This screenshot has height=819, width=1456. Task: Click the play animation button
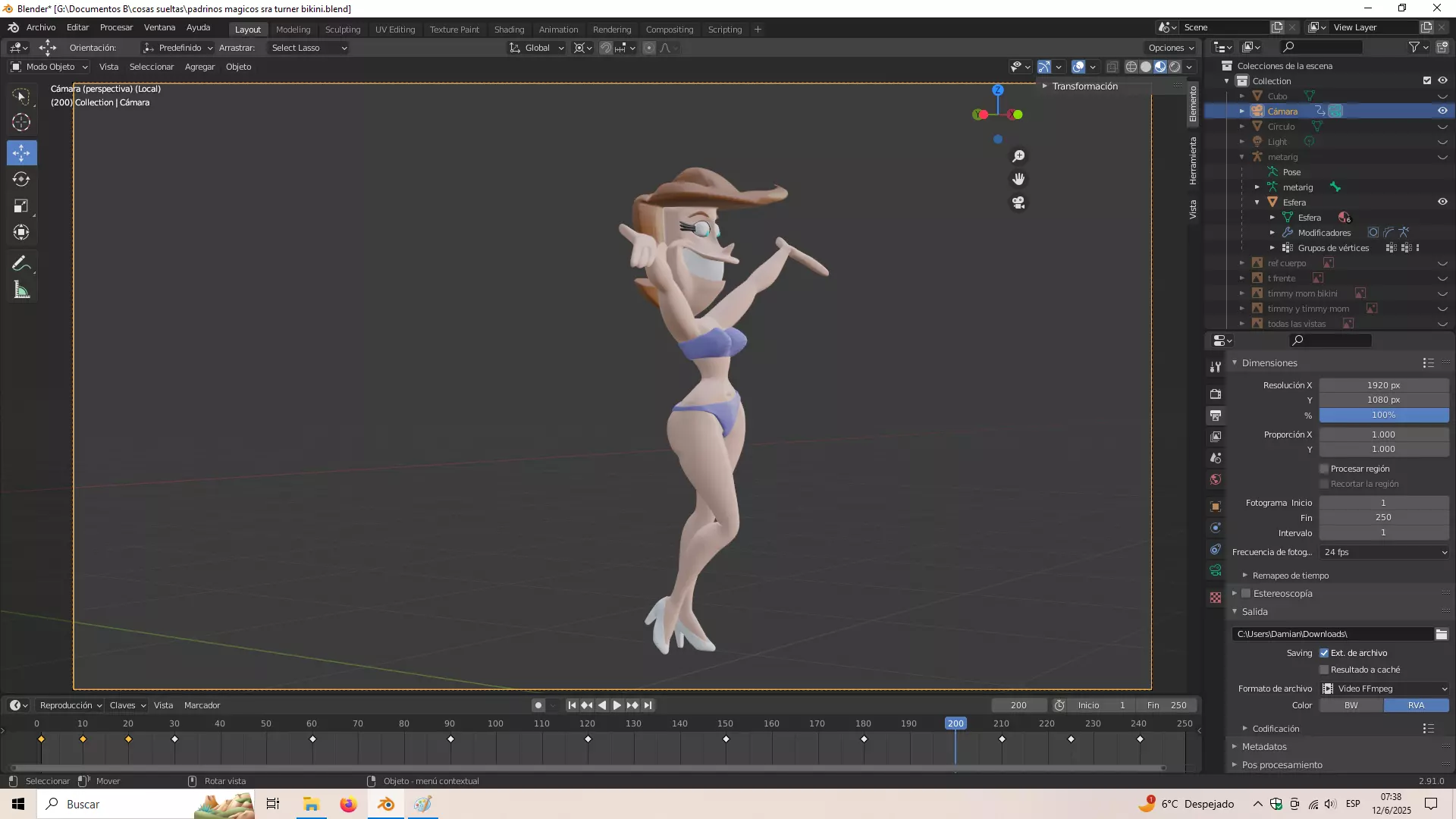(617, 705)
